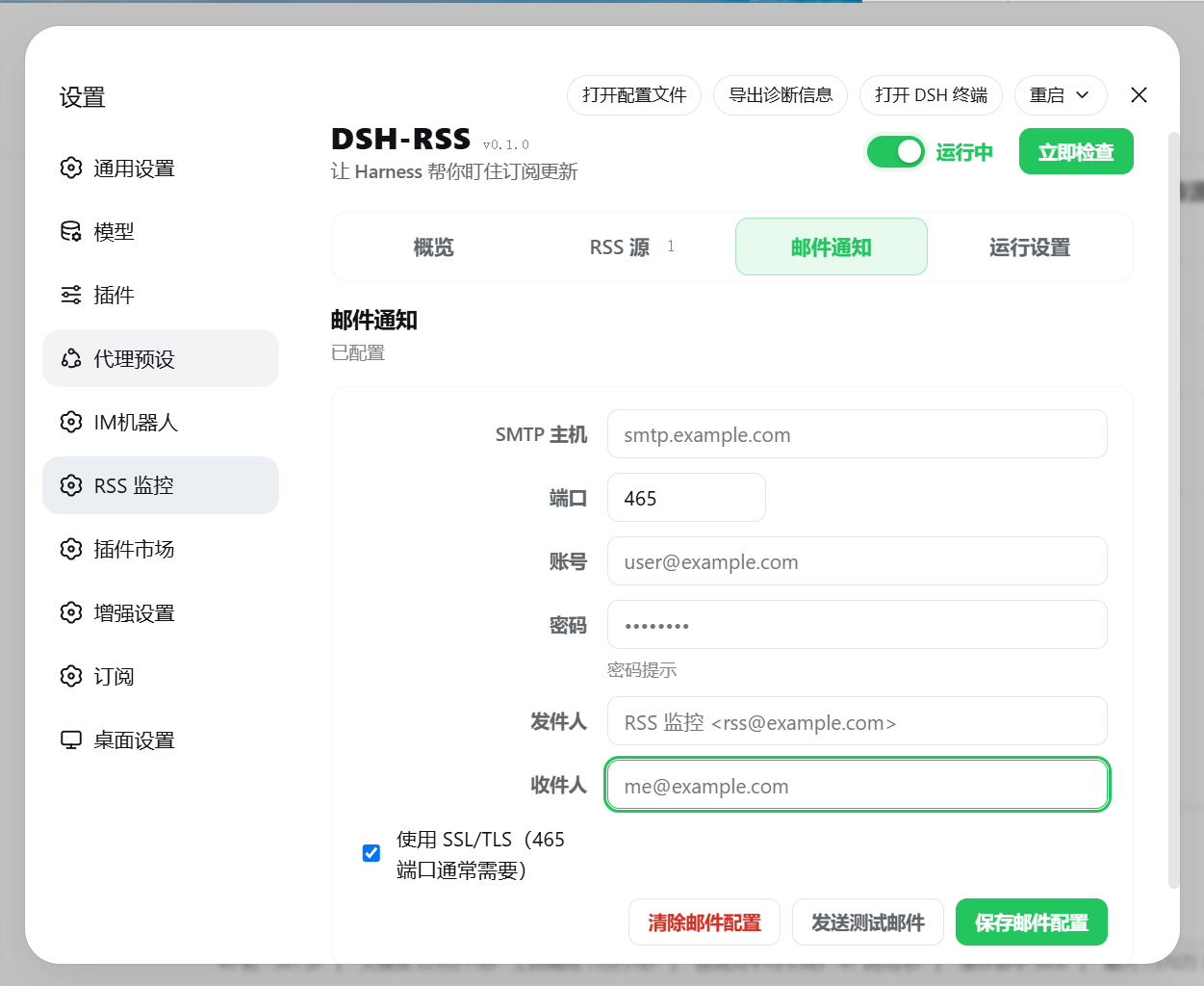Select RSS 监控 in the sidebar
Viewport: 1204px width, 986px height.
pos(161,485)
